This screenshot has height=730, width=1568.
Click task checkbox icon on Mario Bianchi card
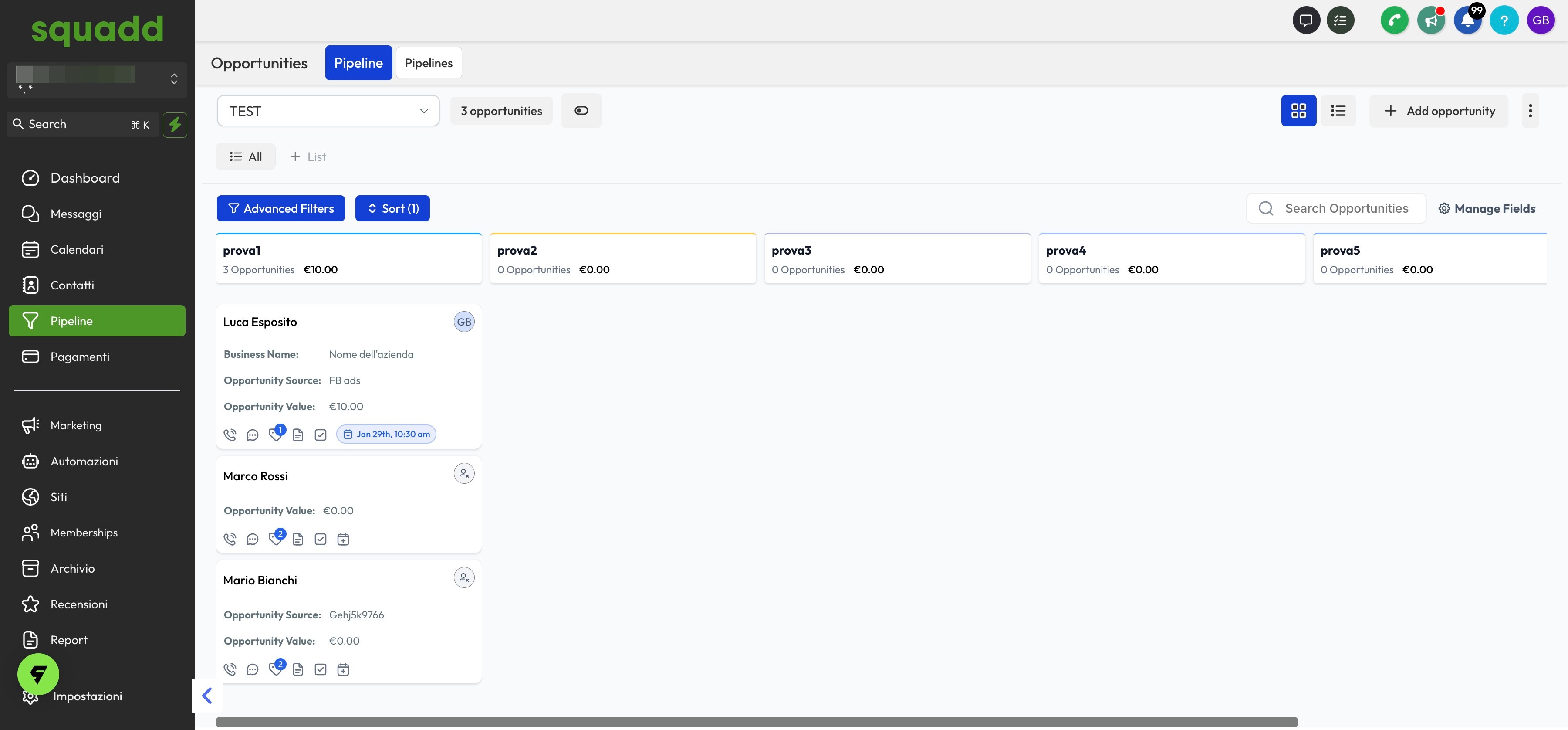320,670
